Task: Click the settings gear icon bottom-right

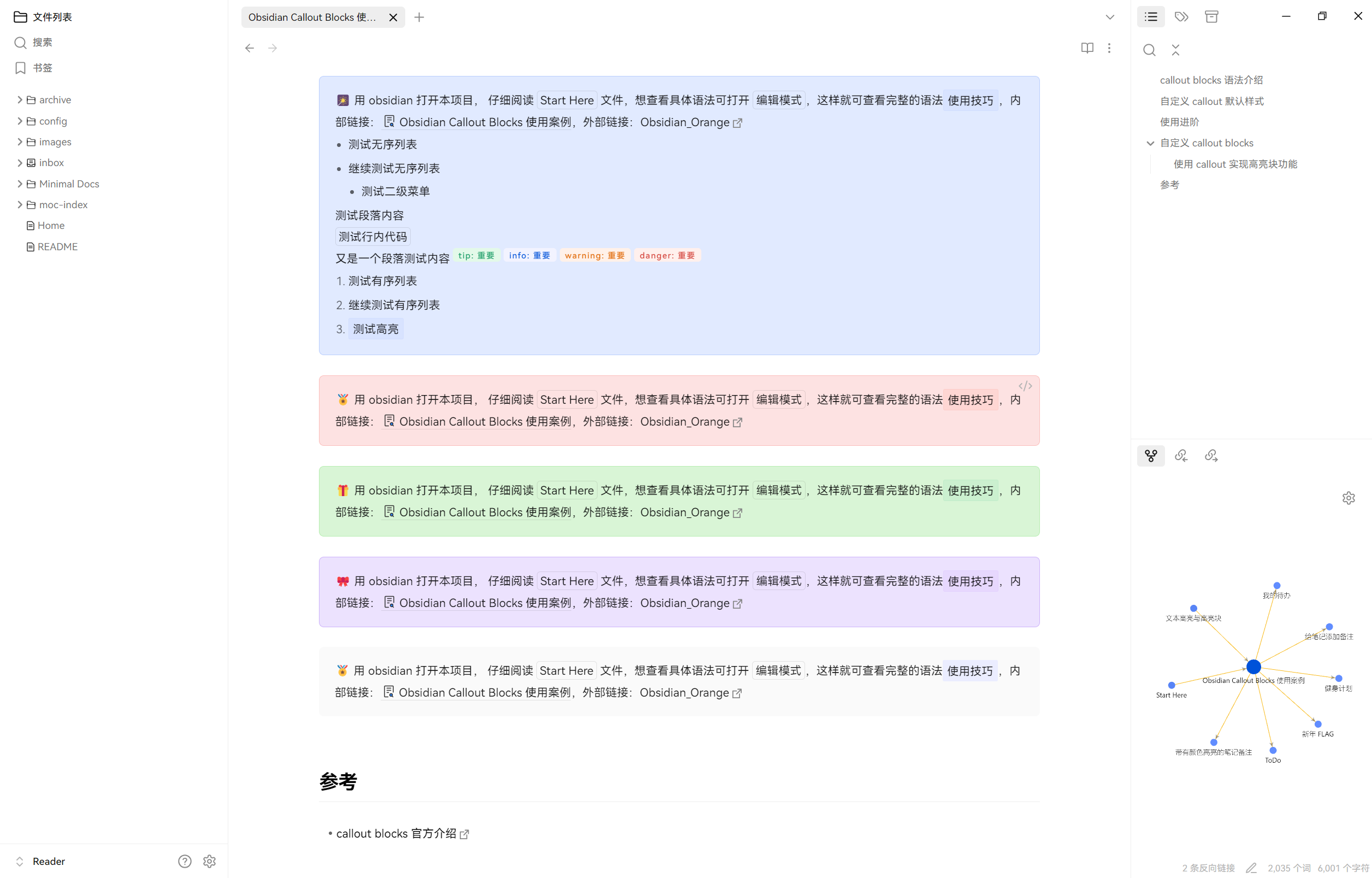Action: tap(1349, 497)
